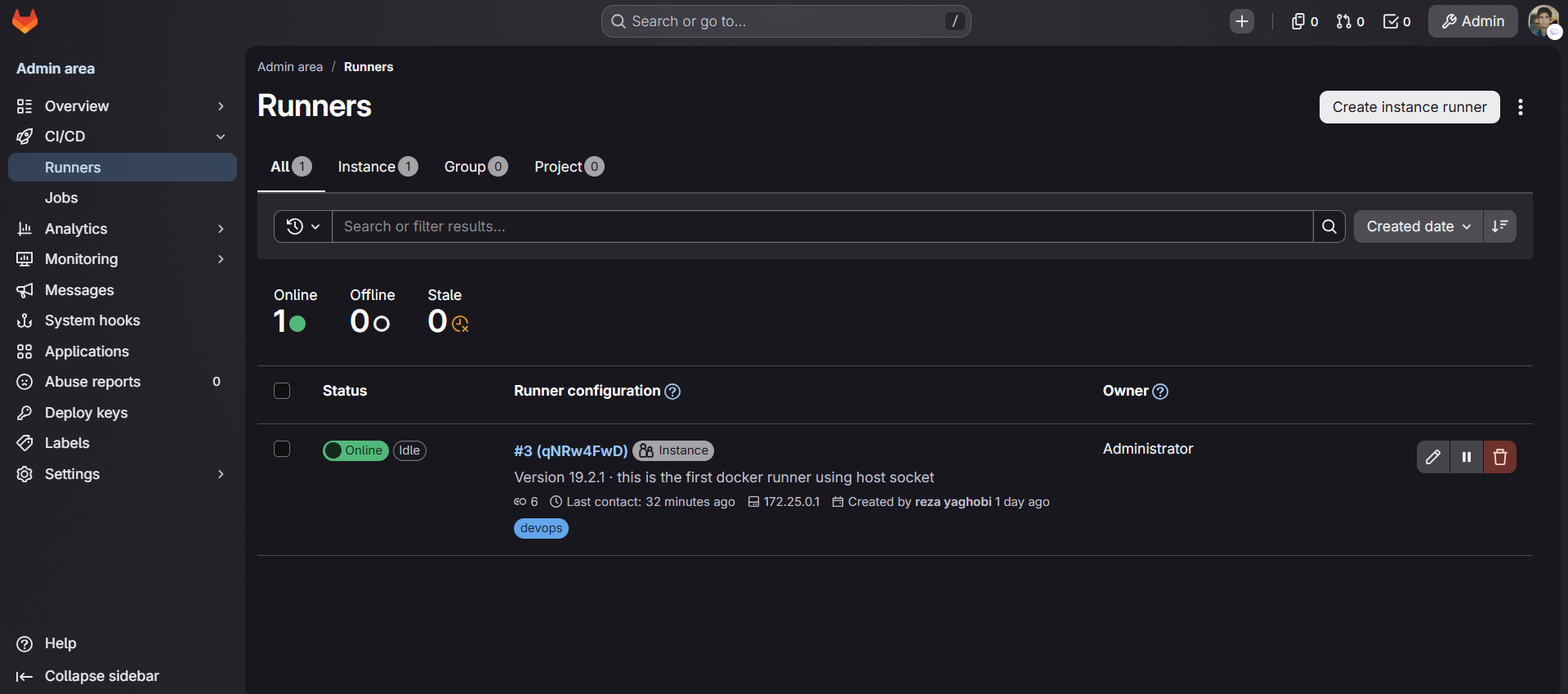Focus the Search or filter results field

pos(822,226)
